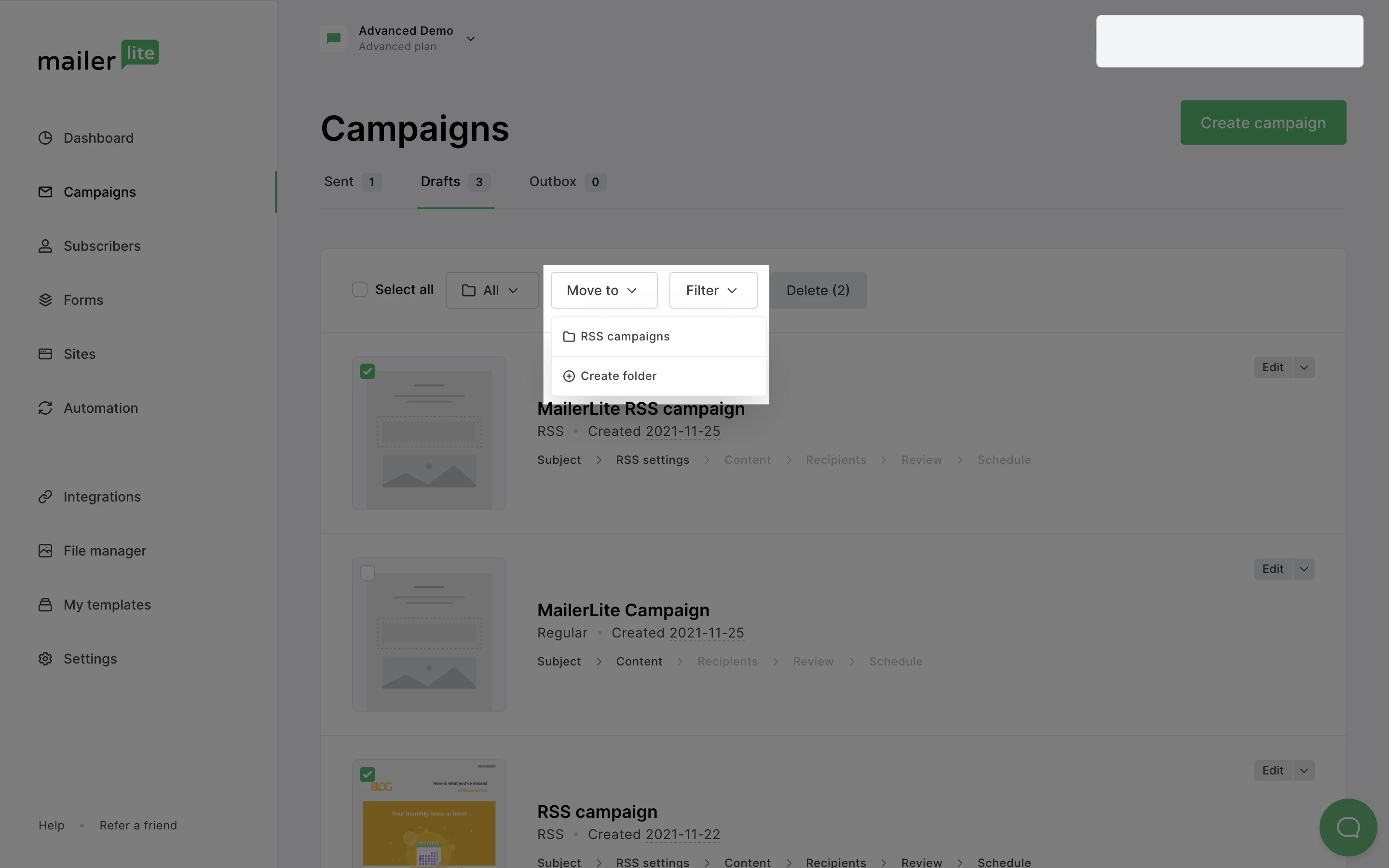
Task: Click the RSS campaign blog thumbnail
Action: click(429, 814)
